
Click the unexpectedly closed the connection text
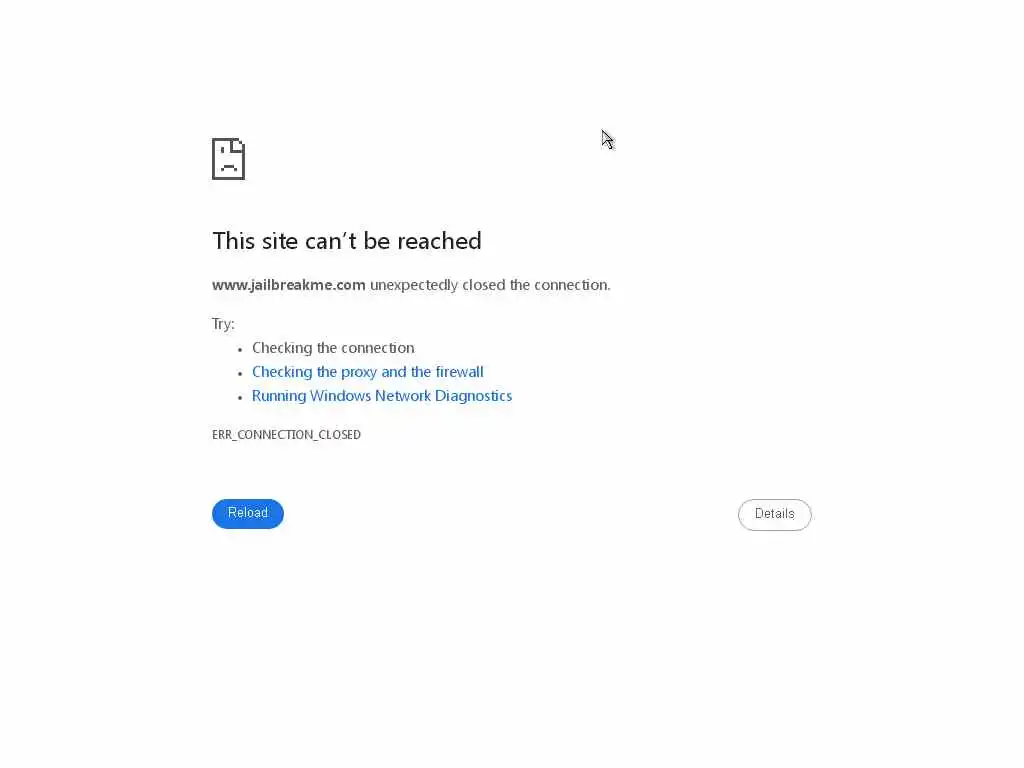[x=490, y=285]
